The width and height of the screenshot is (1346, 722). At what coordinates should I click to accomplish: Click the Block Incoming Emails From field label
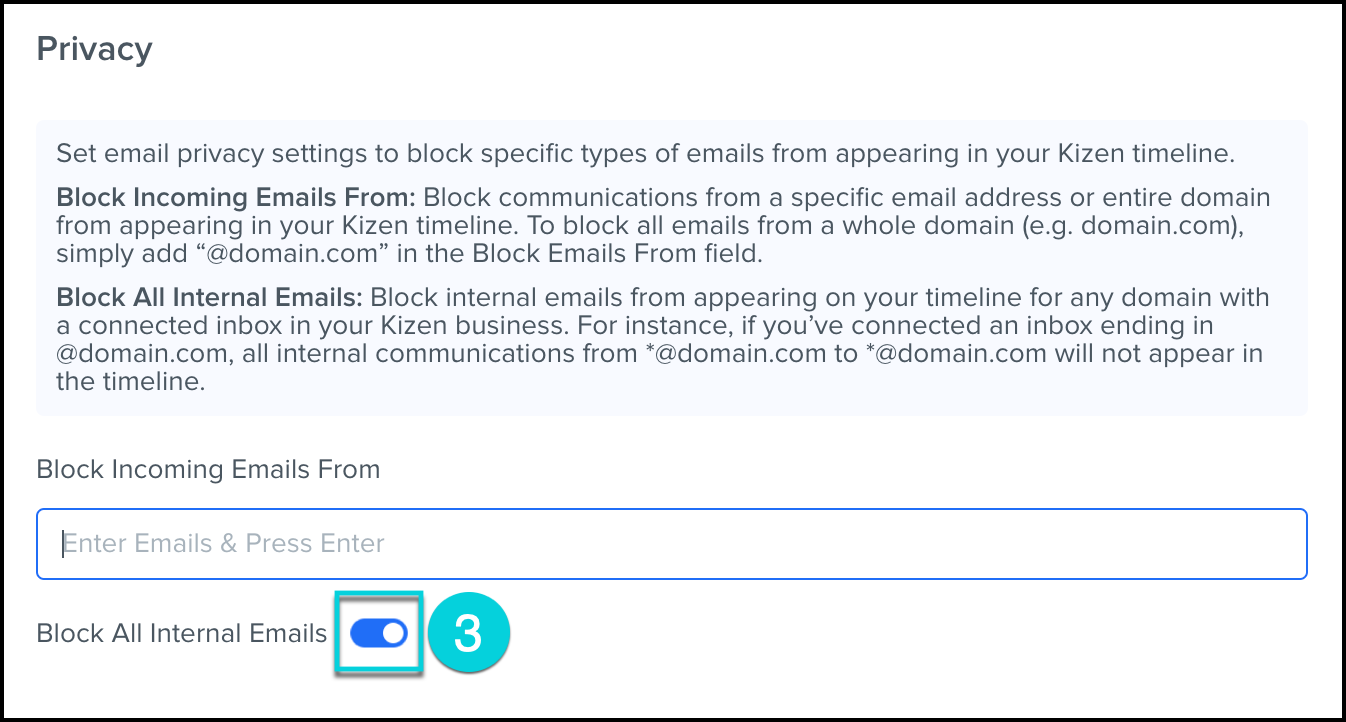[x=208, y=469]
